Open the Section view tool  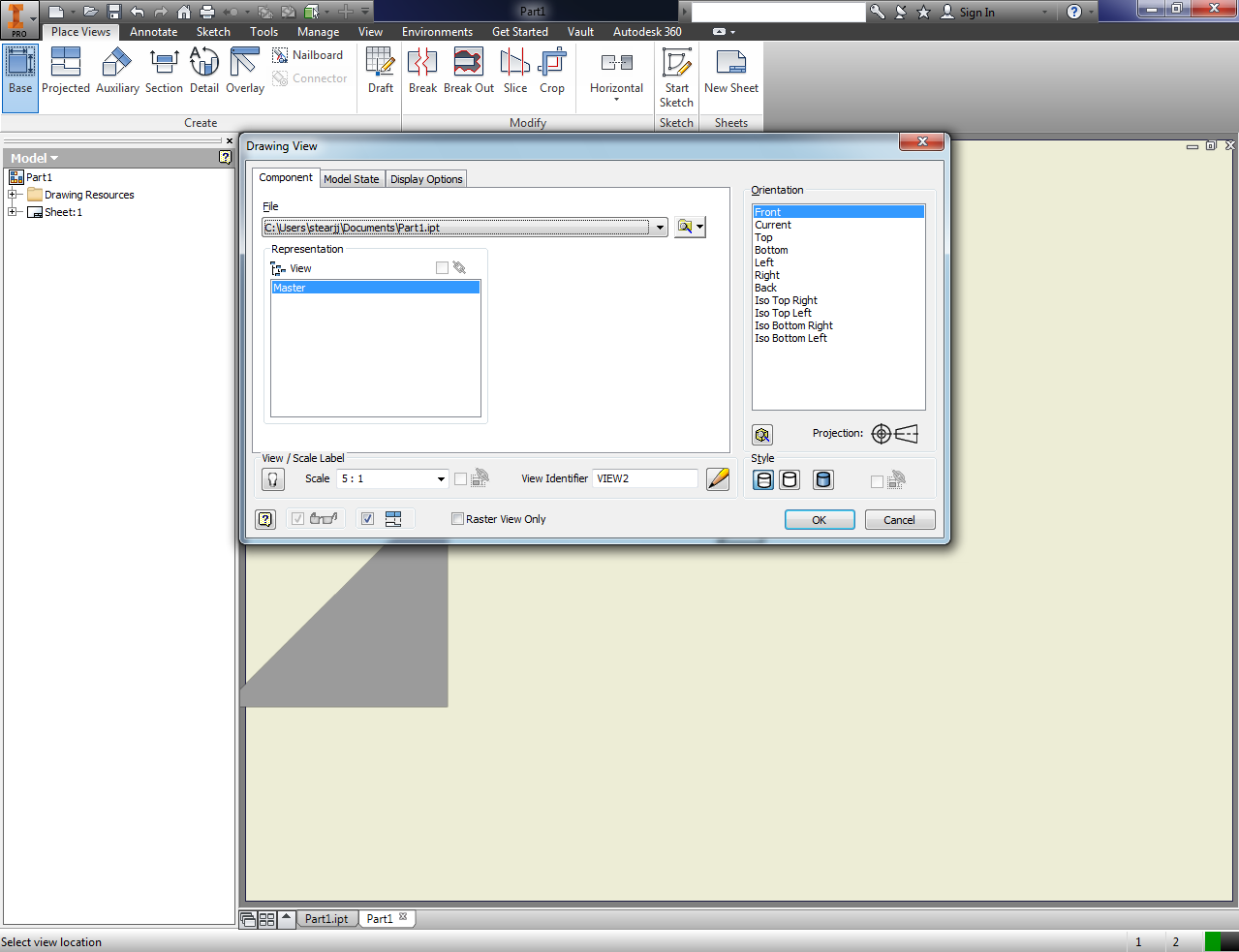tap(163, 71)
